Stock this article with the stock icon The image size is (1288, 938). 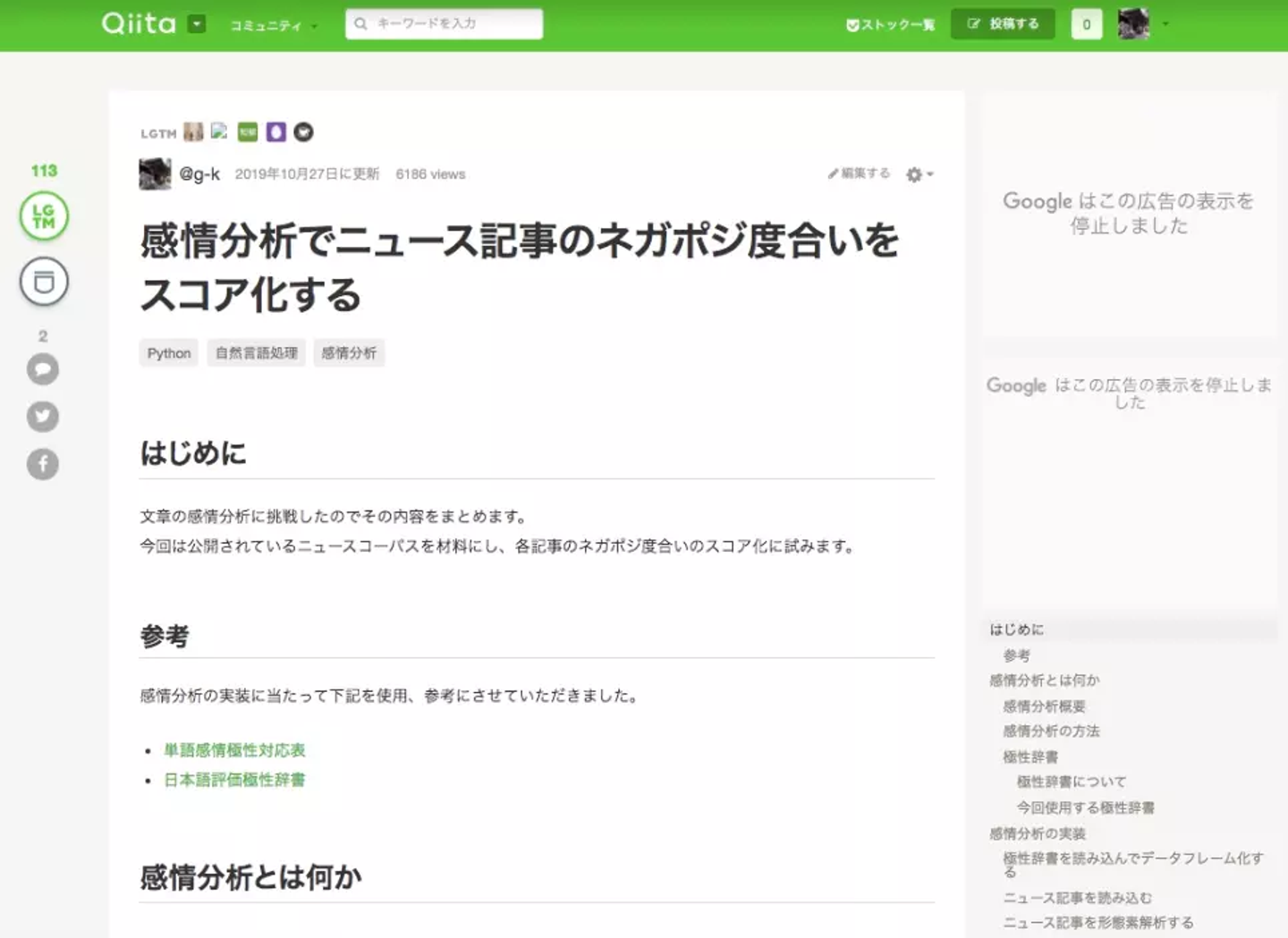(x=44, y=282)
